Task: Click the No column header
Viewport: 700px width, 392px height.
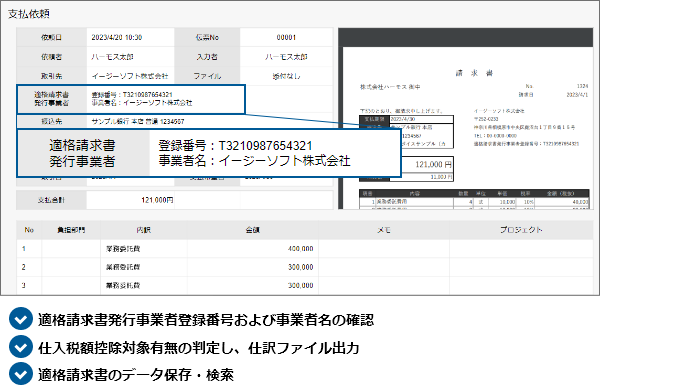Action: tap(29, 230)
